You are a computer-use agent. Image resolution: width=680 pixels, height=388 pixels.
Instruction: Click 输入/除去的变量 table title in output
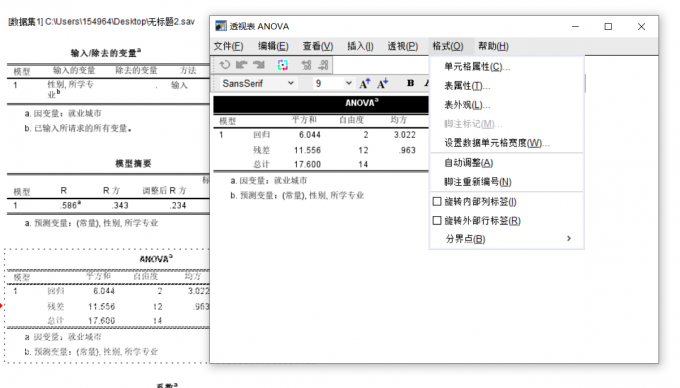[x=105, y=53]
